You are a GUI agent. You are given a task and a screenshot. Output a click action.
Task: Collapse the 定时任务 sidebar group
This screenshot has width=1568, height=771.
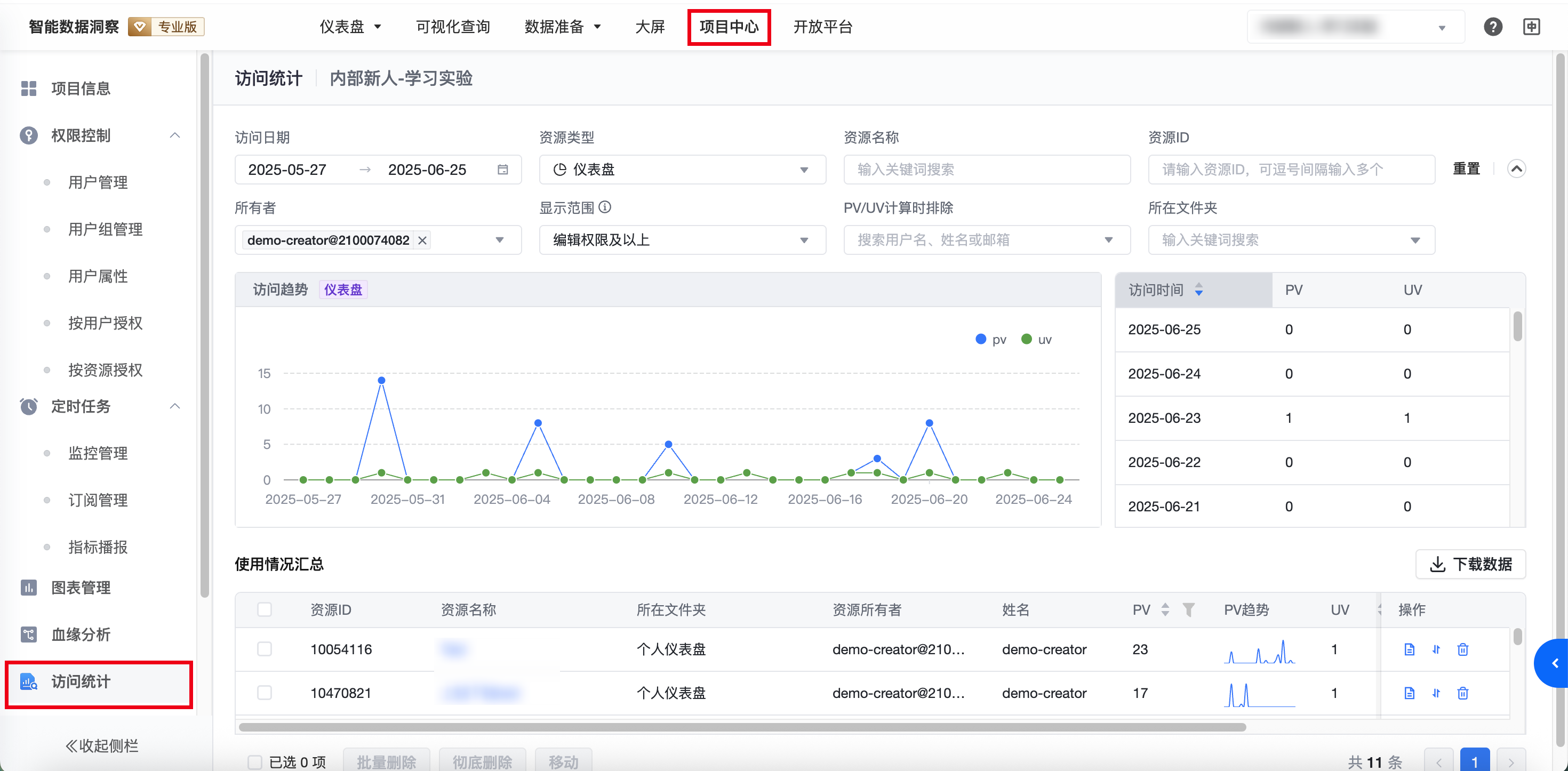point(175,406)
